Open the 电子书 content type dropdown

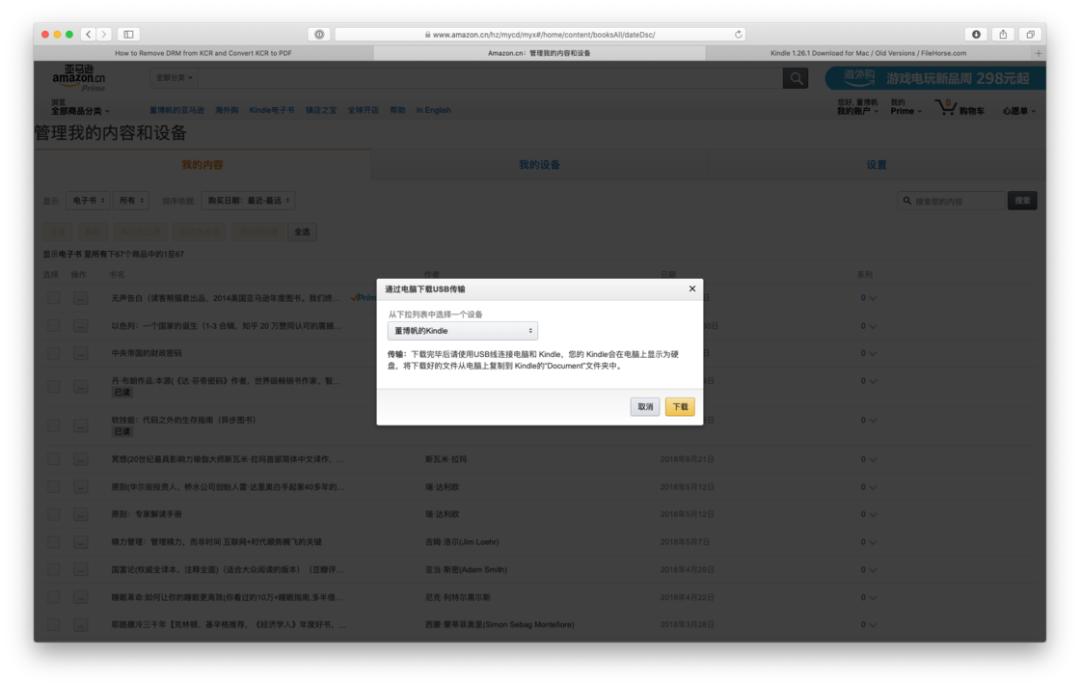coord(88,201)
